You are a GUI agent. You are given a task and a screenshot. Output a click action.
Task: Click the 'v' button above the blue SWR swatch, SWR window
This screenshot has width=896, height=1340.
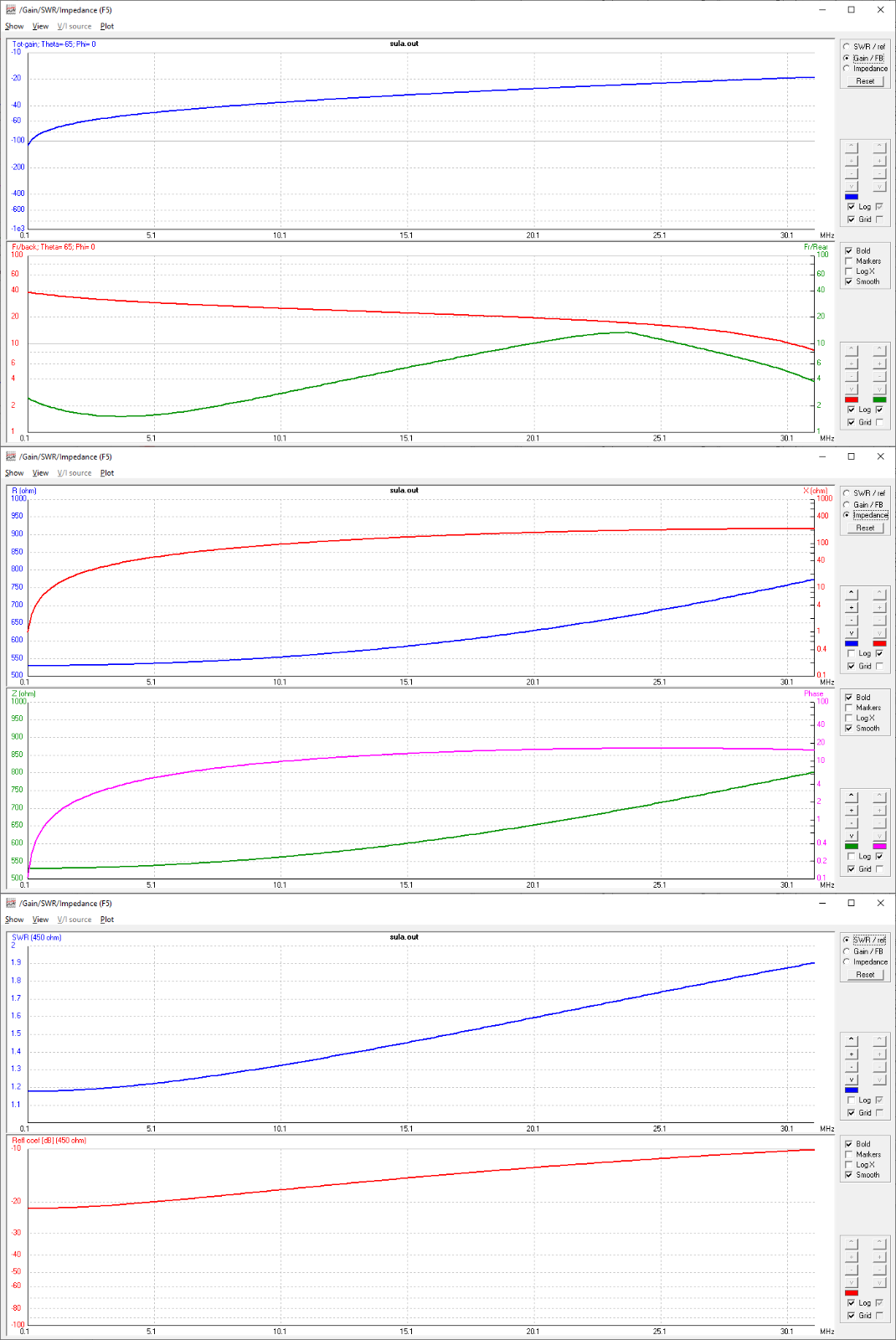(x=852, y=1080)
